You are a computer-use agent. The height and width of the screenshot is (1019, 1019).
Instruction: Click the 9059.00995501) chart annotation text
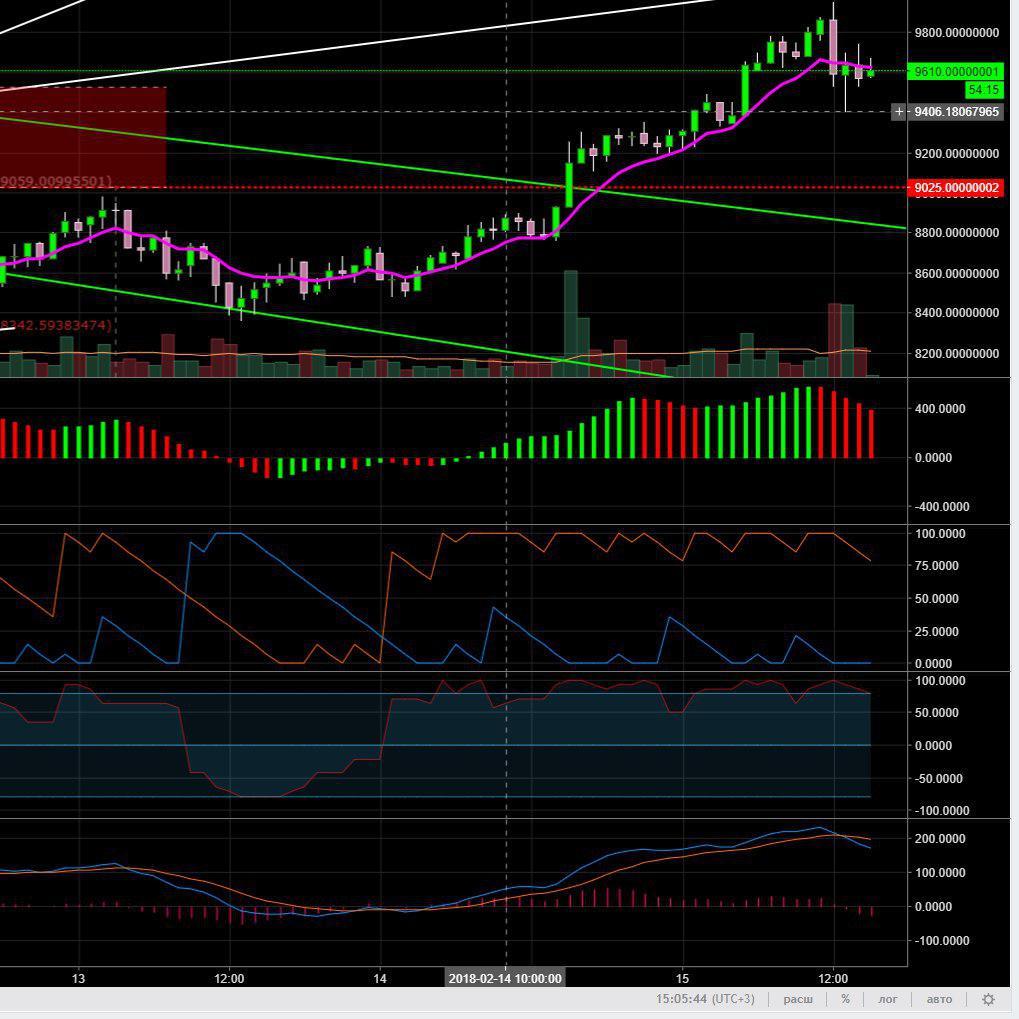(56, 181)
